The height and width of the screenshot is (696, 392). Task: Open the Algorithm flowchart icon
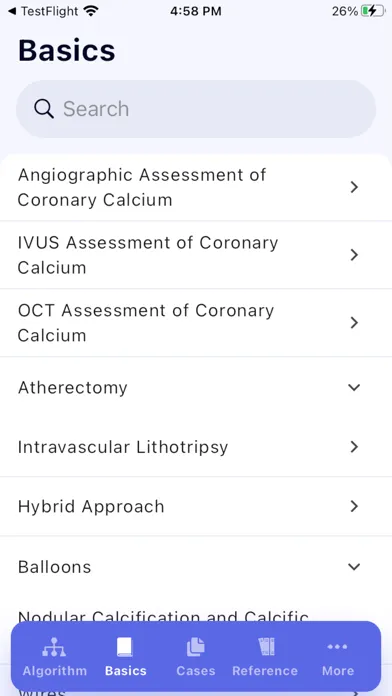coord(54,647)
